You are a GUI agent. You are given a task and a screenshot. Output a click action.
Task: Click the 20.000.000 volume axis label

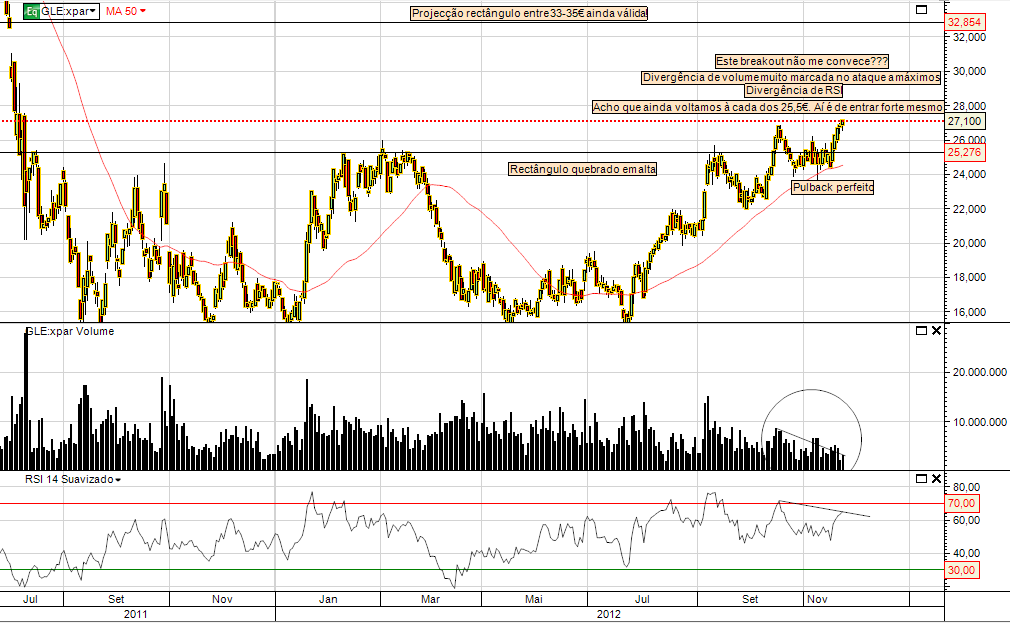pyautogui.click(x=980, y=372)
